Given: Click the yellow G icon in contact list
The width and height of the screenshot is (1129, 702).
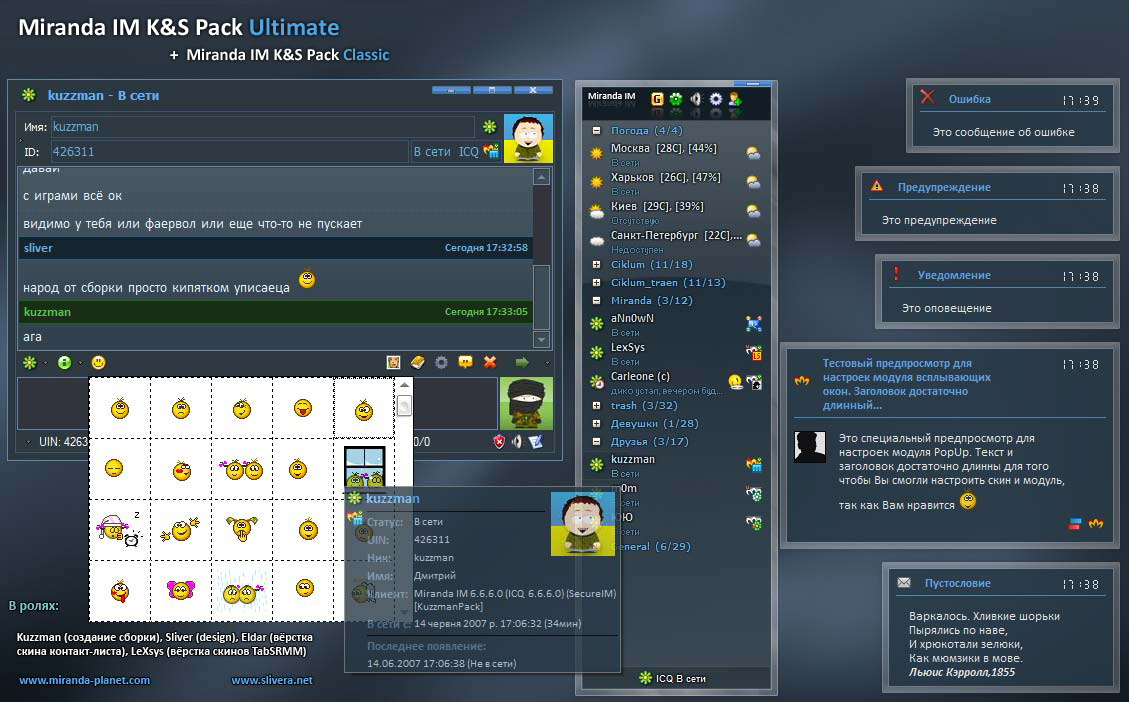Looking at the screenshot, I should click(657, 99).
